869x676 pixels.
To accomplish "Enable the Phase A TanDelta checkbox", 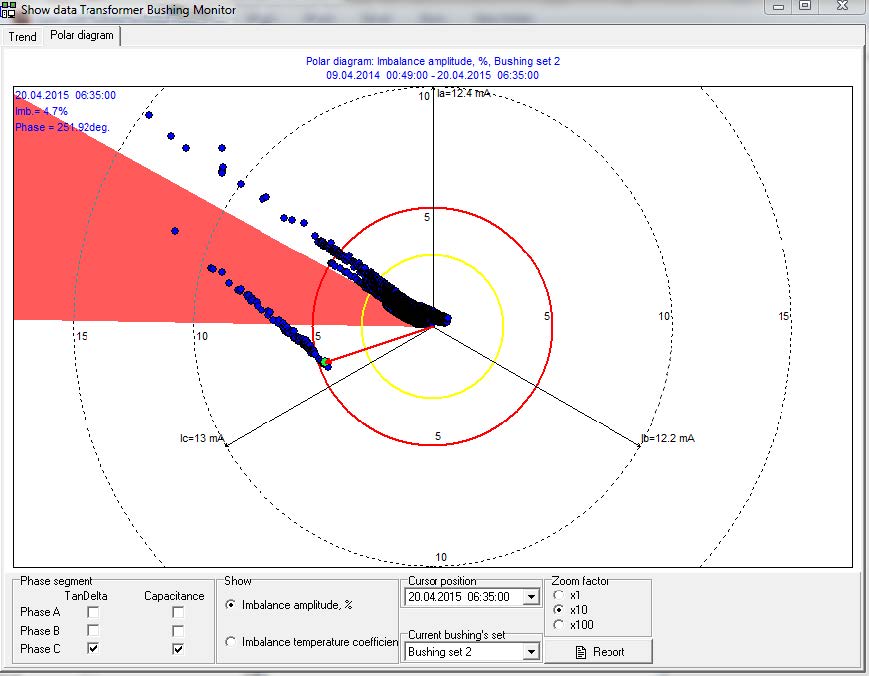I will pos(93,612).
